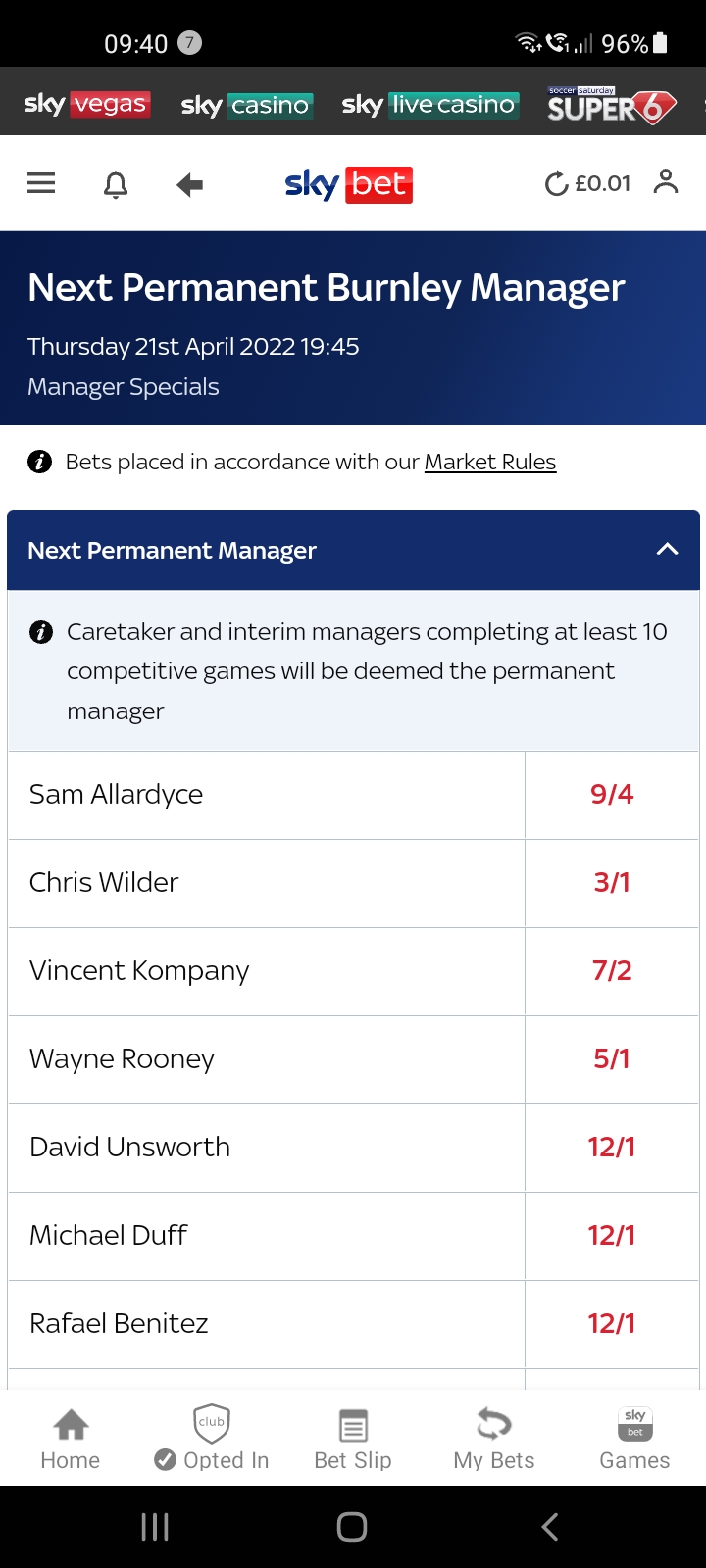Open the account profile icon
The height and width of the screenshot is (1568, 706).
tap(666, 182)
